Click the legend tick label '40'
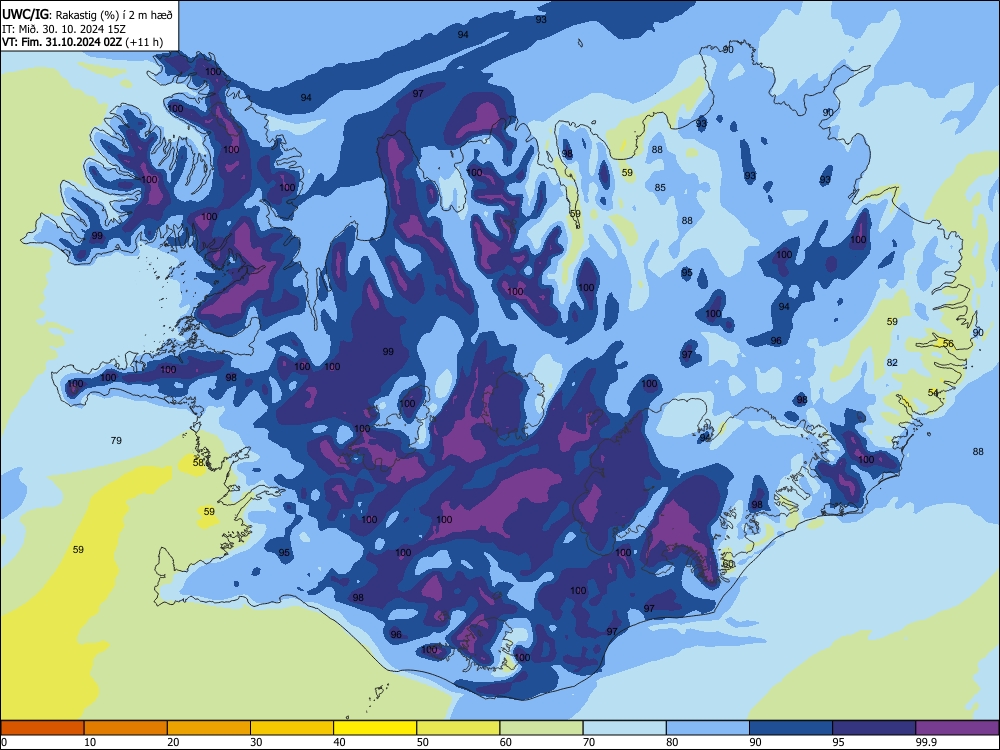Image resolution: width=1000 pixels, height=750 pixels. click(340, 742)
